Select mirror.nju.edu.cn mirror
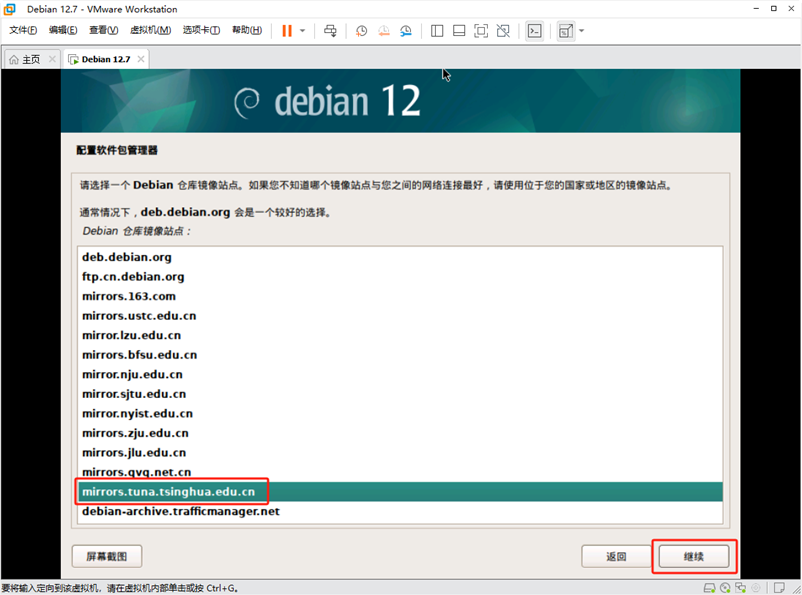The width and height of the screenshot is (802, 595). [x=400, y=374]
